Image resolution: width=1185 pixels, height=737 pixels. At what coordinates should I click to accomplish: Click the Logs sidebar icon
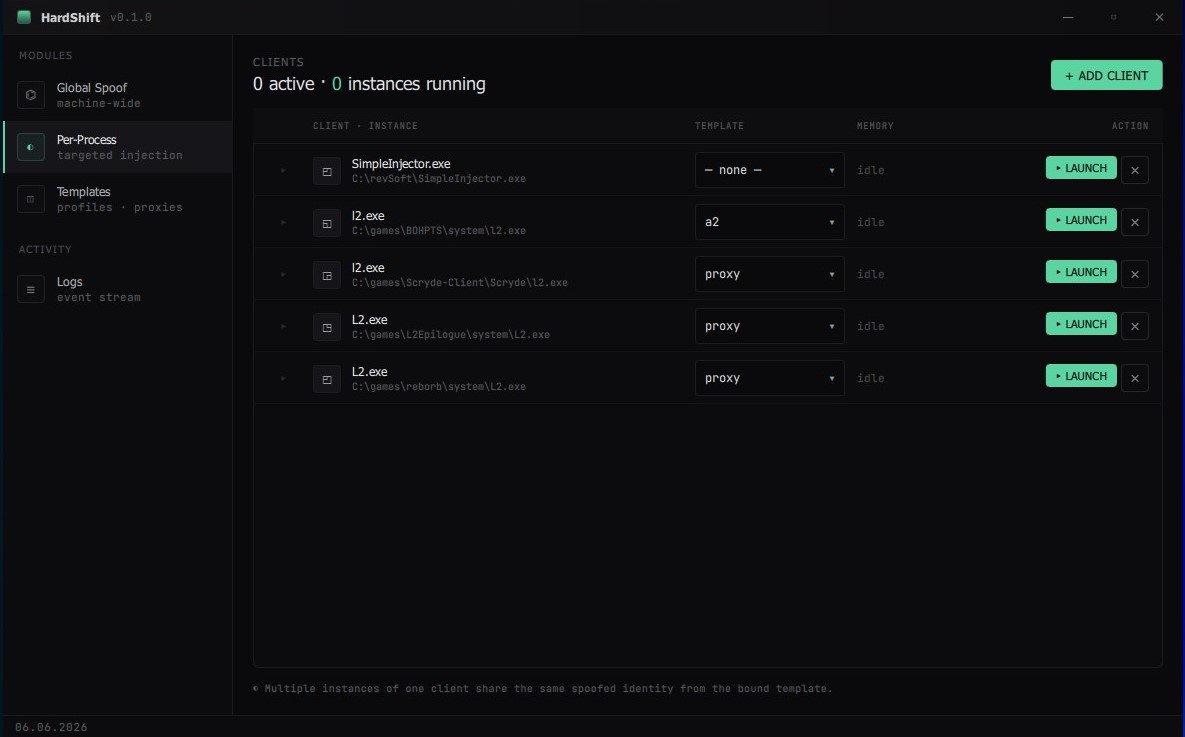31,290
